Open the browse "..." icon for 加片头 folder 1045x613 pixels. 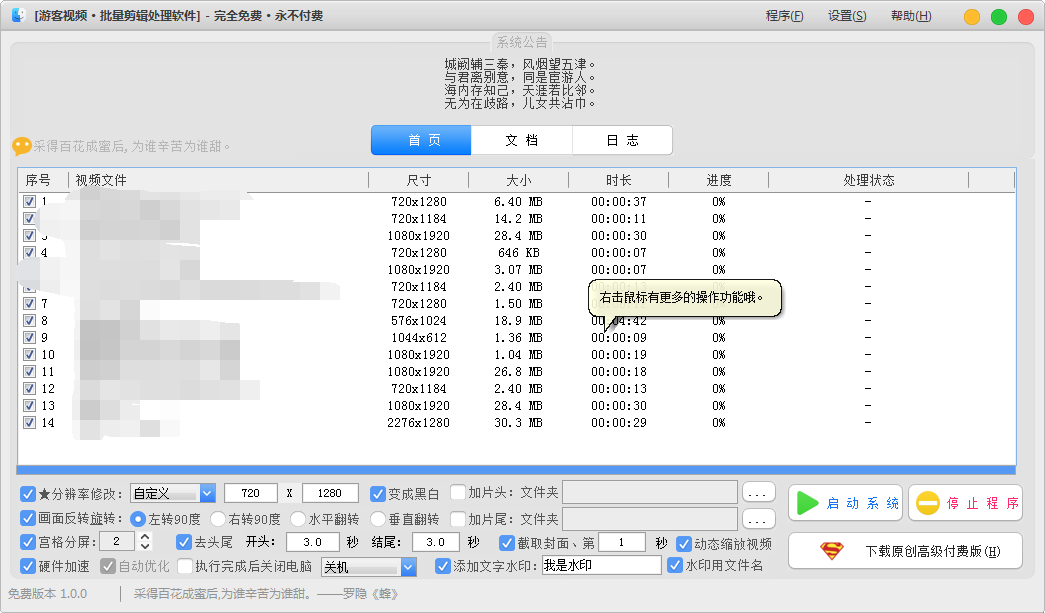pyautogui.click(x=757, y=492)
